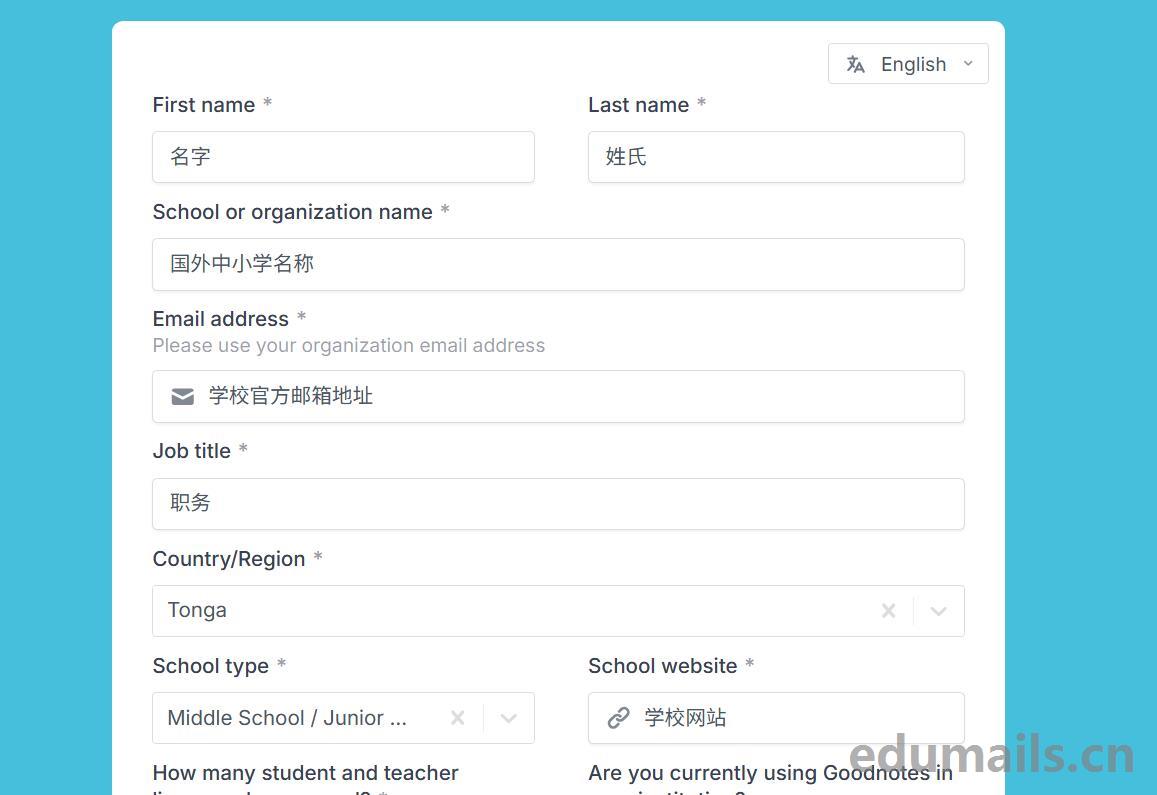Click into the Email address text box

click(x=580, y=397)
